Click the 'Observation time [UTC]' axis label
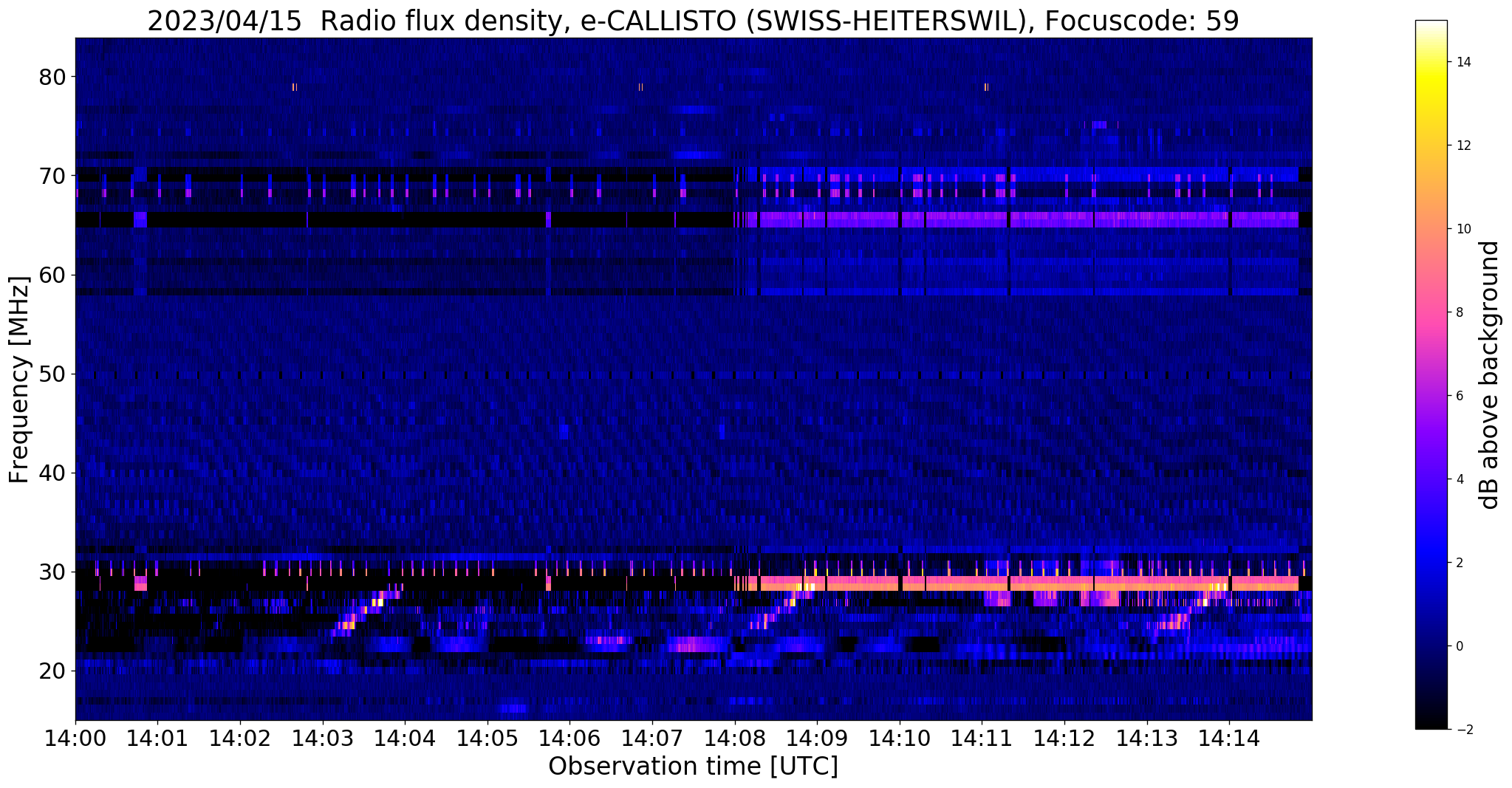The height and width of the screenshot is (788, 1512). tap(693, 767)
